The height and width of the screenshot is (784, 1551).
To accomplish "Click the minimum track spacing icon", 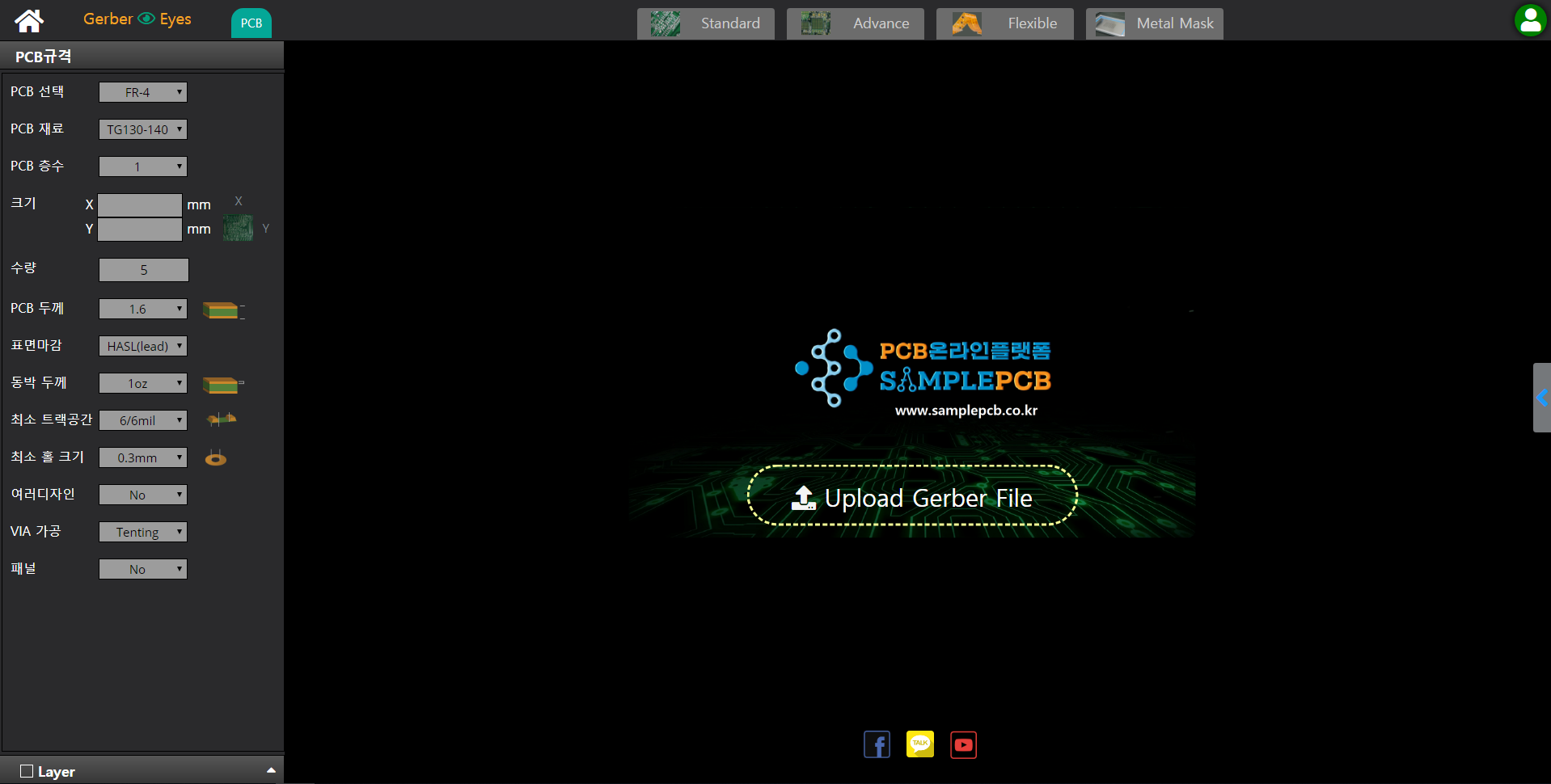I will (222, 419).
